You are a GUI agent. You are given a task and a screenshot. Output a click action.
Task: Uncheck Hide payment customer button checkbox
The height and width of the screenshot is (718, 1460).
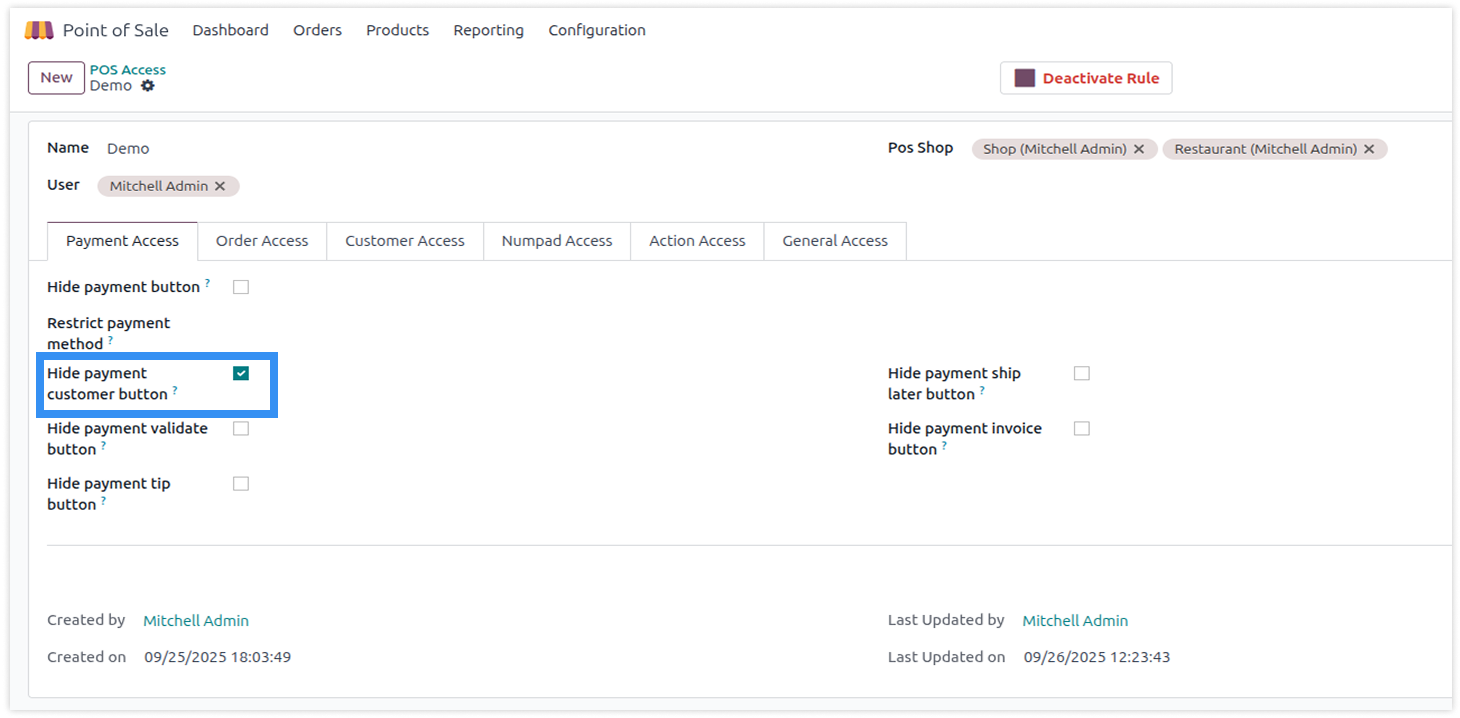pos(241,373)
